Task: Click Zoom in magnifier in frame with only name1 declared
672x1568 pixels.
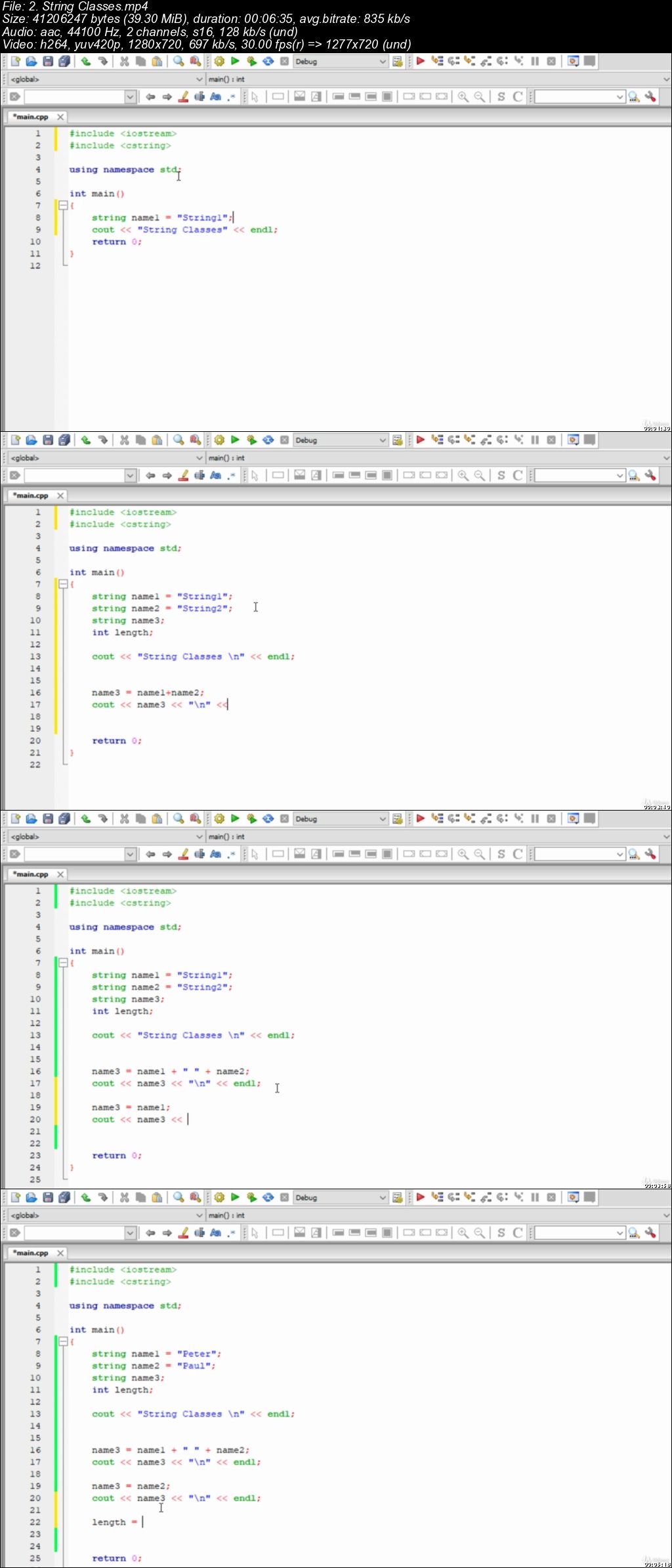Action: (463, 96)
